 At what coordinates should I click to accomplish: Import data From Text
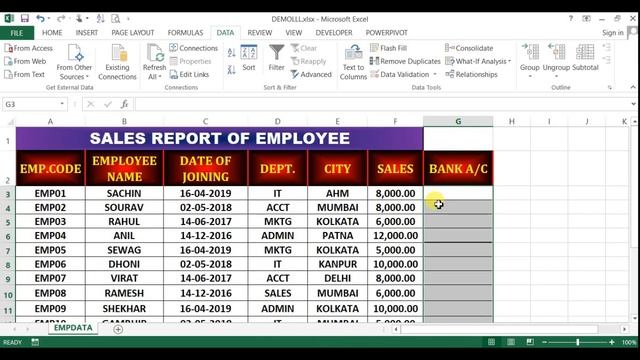point(24,74)
